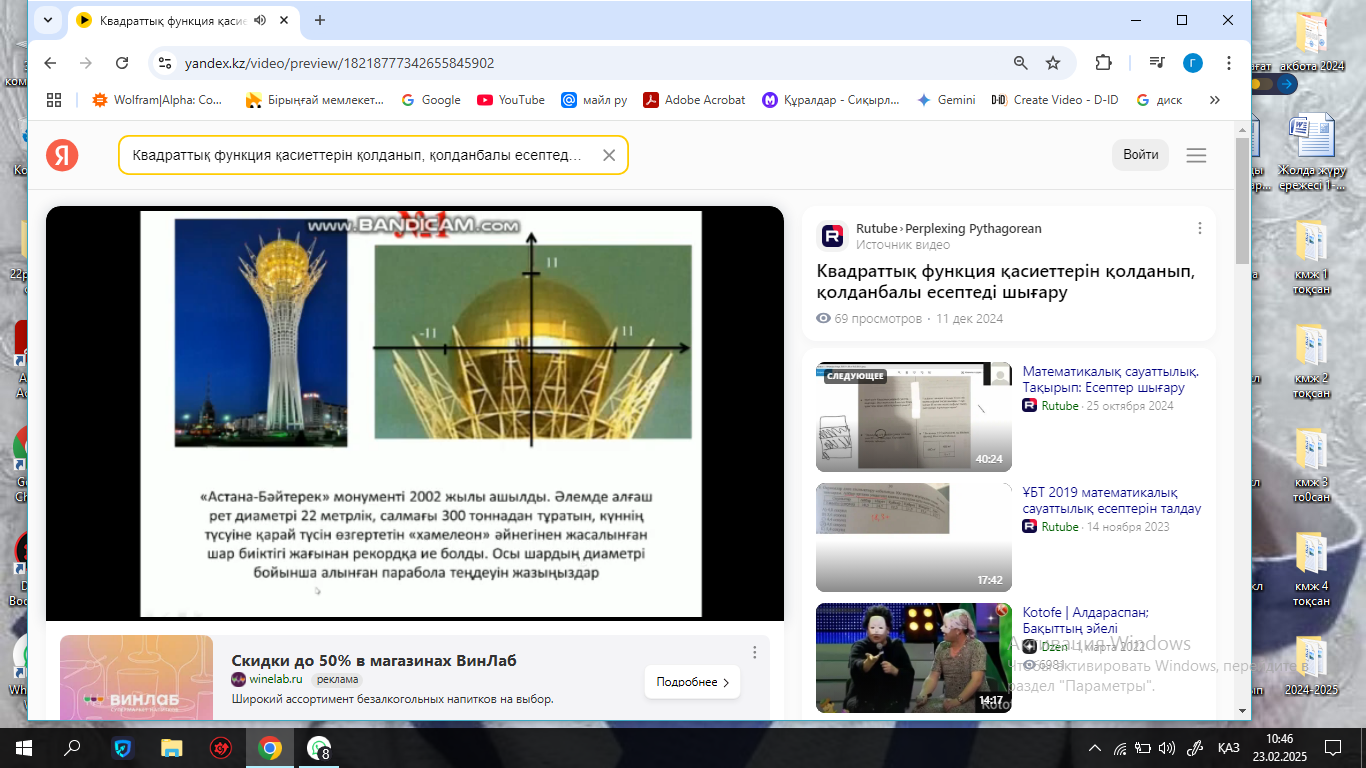This screenshot has height=768, width=1366.
Task: Open the YouTube bookmark
Action: coord(511,100)
